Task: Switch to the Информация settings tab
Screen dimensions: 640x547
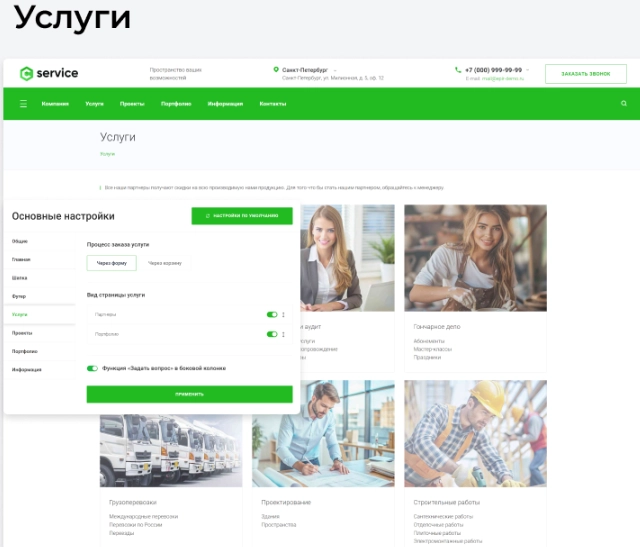Action: pyautogui.click(x=39, y=370)
